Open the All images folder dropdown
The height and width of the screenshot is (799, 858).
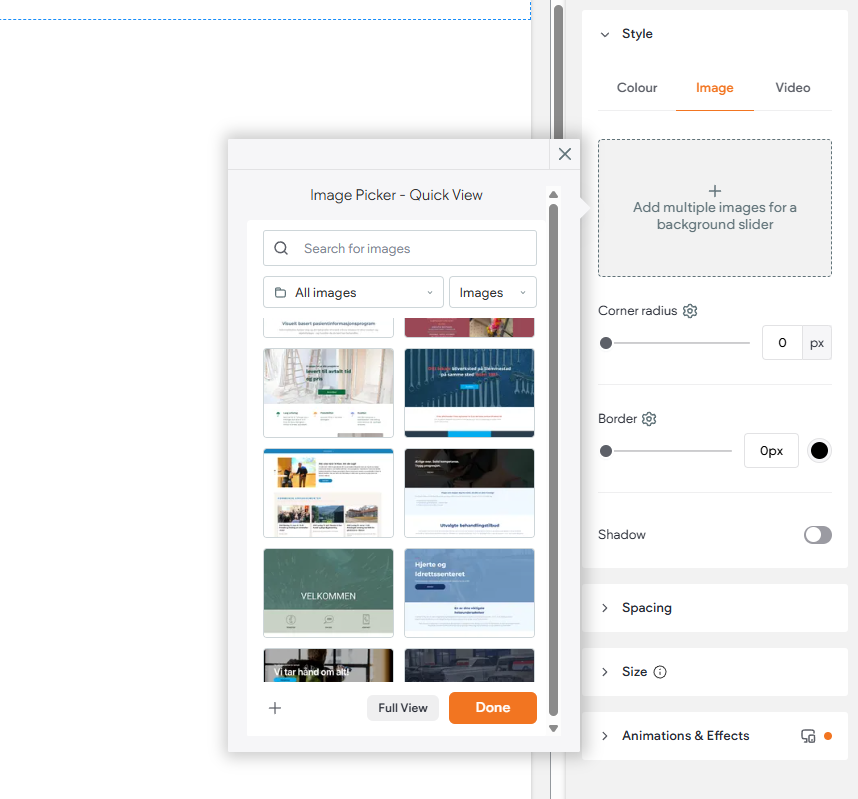click(x=353, y=292)
